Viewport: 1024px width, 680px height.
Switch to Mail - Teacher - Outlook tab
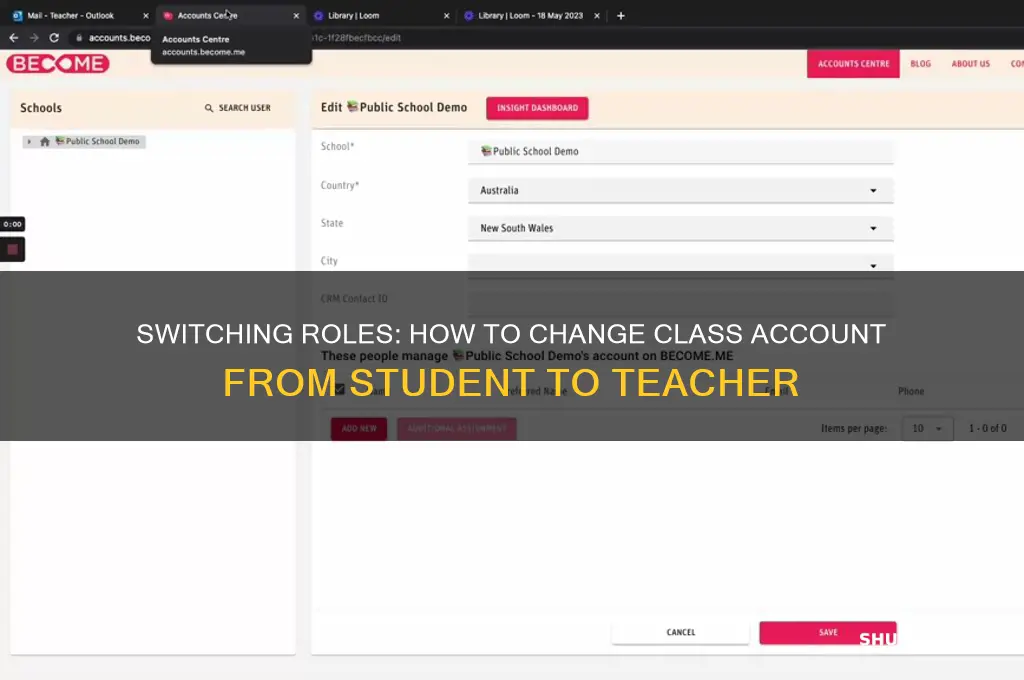(x=71, y=16)
